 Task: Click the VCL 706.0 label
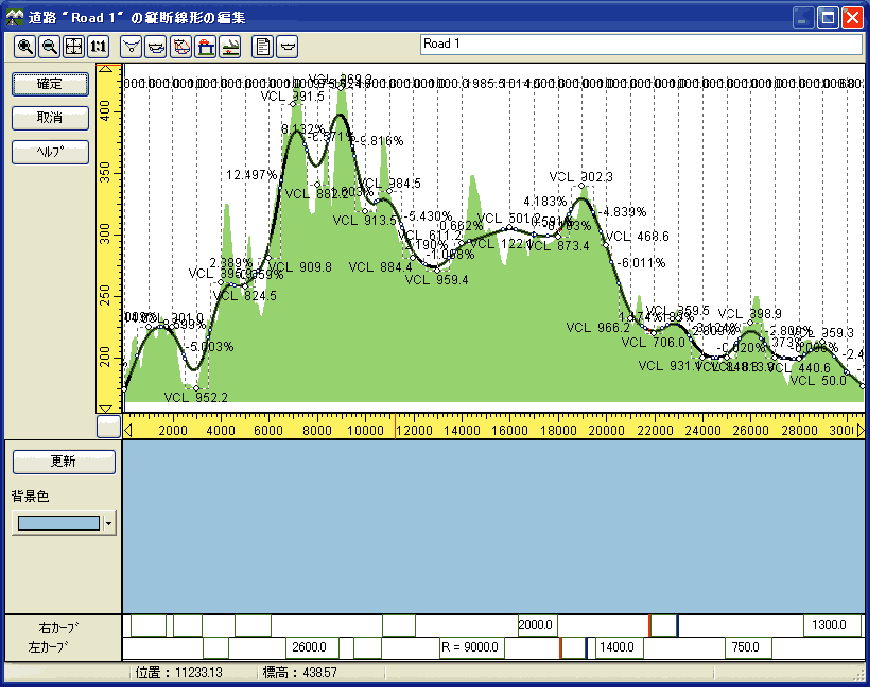pyautogui.click(x=653, y=342)
